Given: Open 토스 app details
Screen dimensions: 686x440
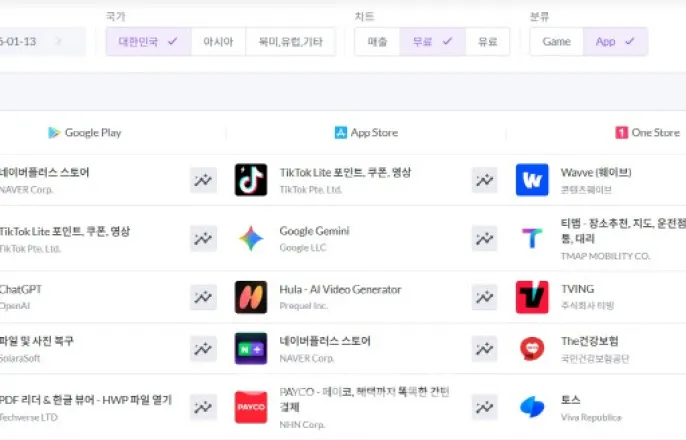Looking at the screenshot, I should 570,400.
